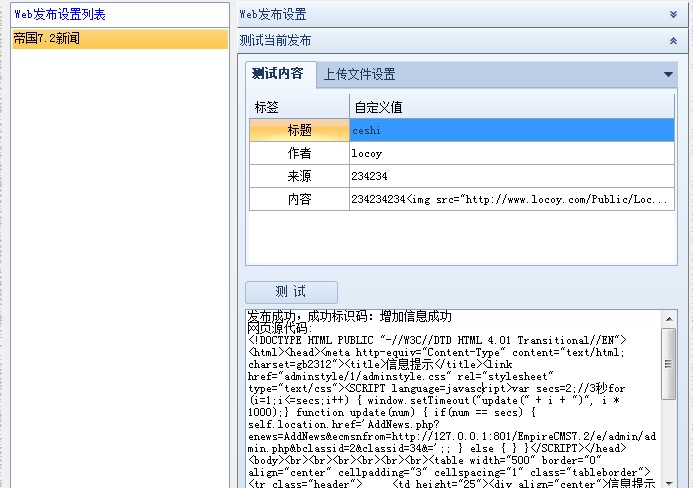Click the 测试 button
Viewport: 693px width, 488px height.
point(291,292)
